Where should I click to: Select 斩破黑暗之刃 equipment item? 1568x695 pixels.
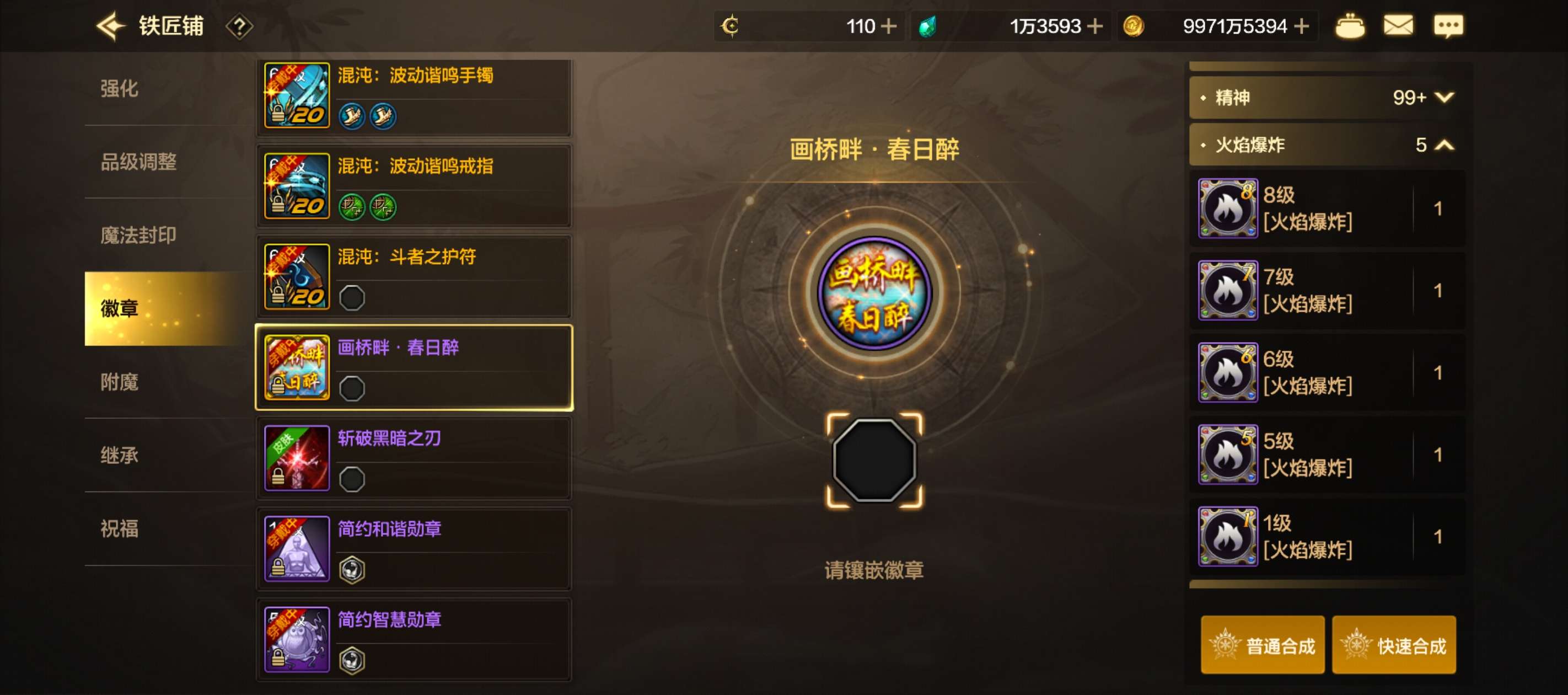(414, 459)
